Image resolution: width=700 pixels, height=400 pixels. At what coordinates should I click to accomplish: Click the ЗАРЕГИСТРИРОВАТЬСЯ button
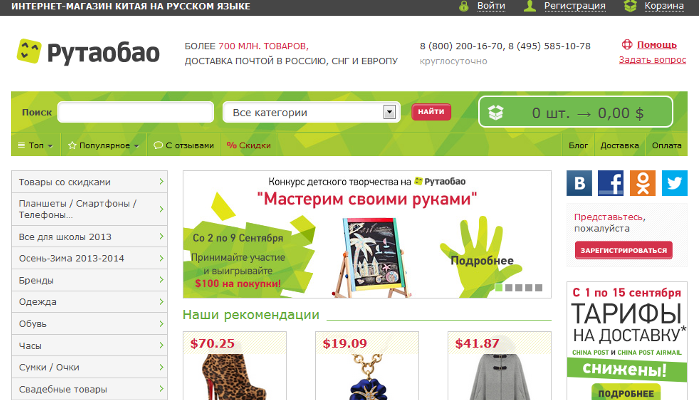[x=623, y=250]
